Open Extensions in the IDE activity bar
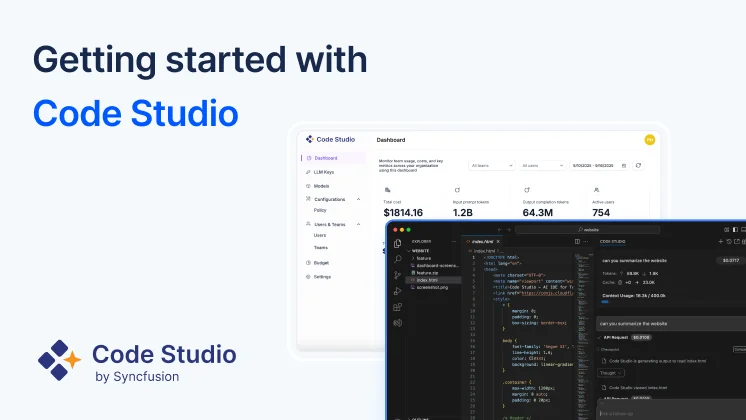Viewport: 746px width, 420px height. (x=398, y=307)
